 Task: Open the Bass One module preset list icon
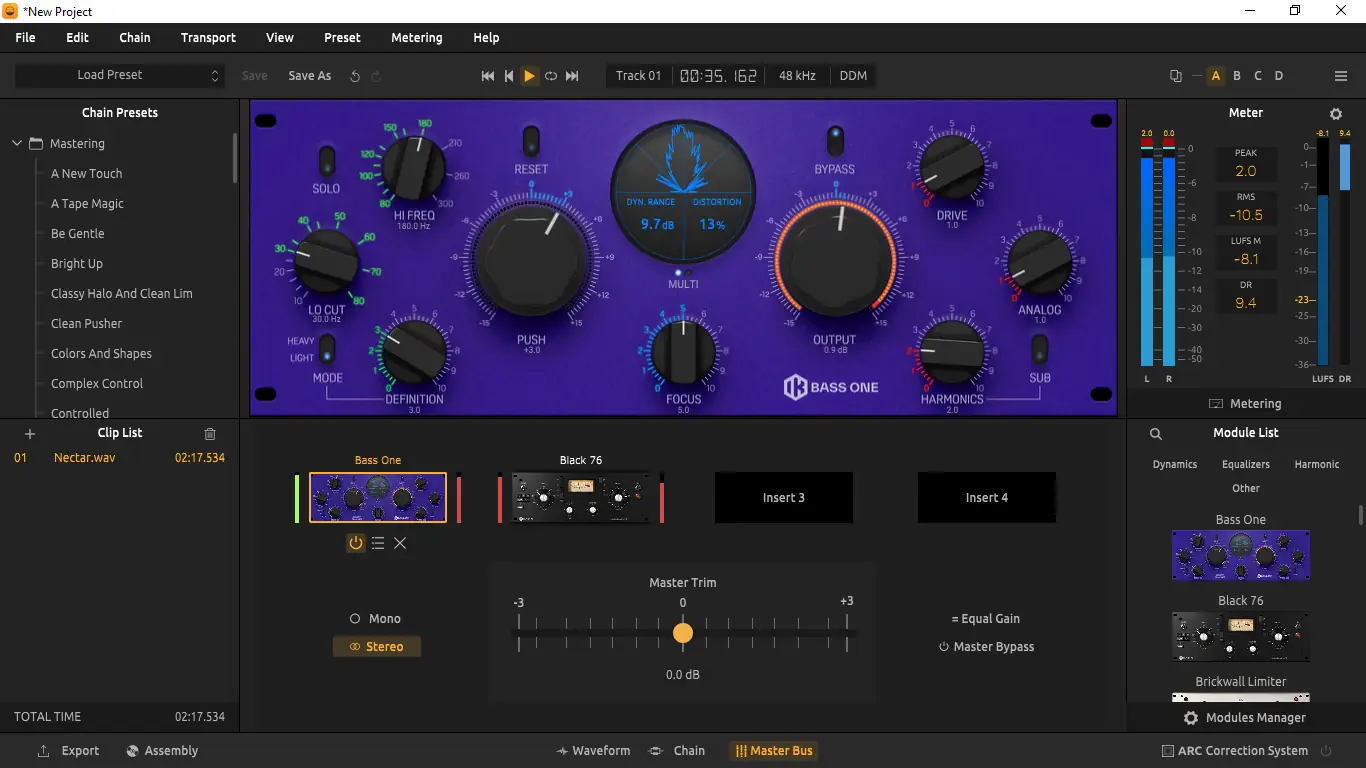pos(378,543)
